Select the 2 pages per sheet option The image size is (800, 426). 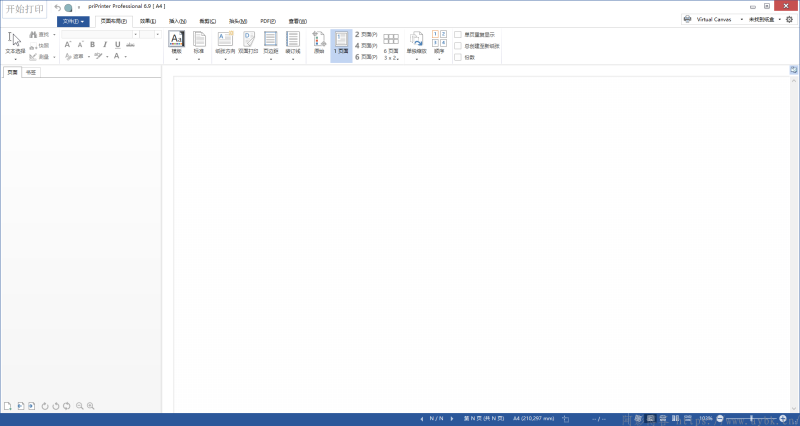tap(366, 35)
